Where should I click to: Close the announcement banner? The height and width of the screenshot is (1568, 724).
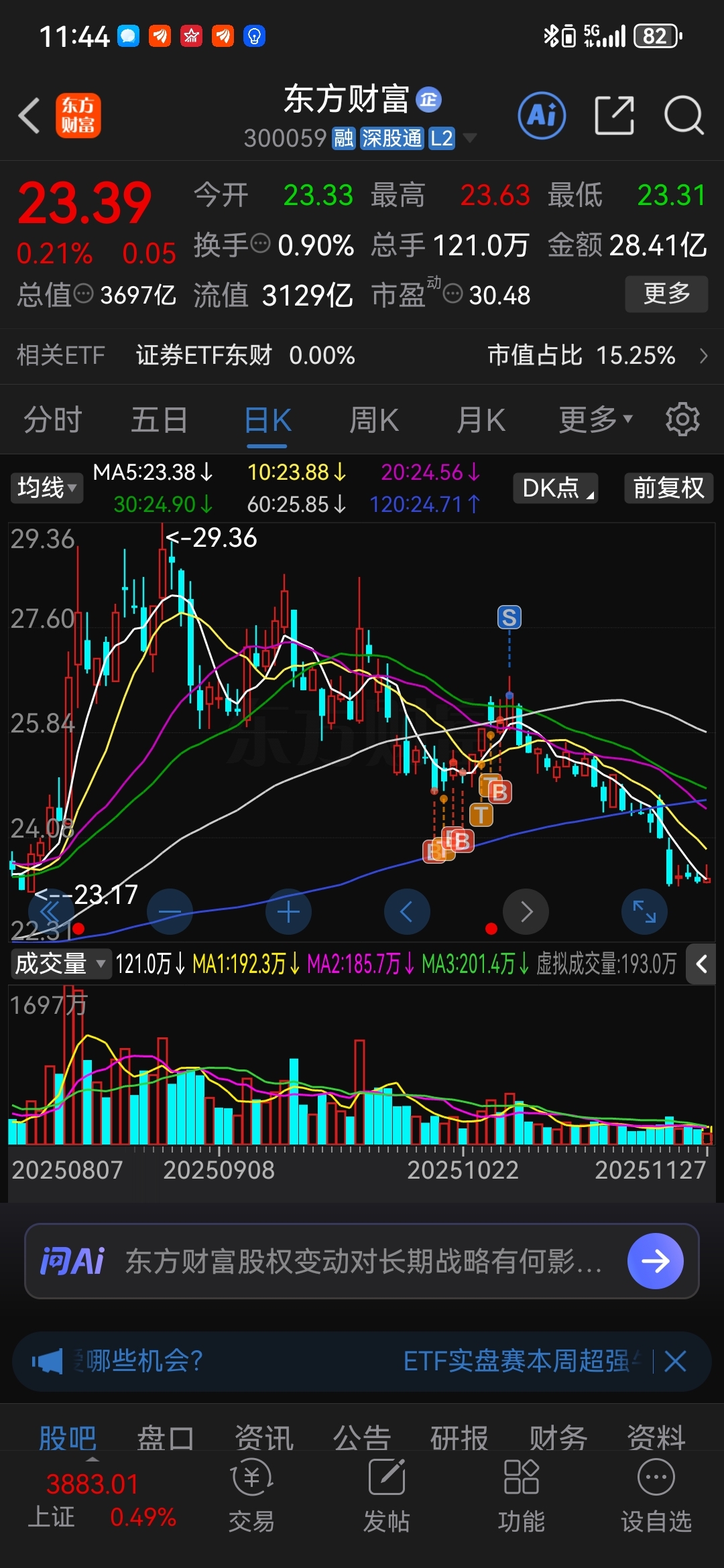coord(675,1361)
